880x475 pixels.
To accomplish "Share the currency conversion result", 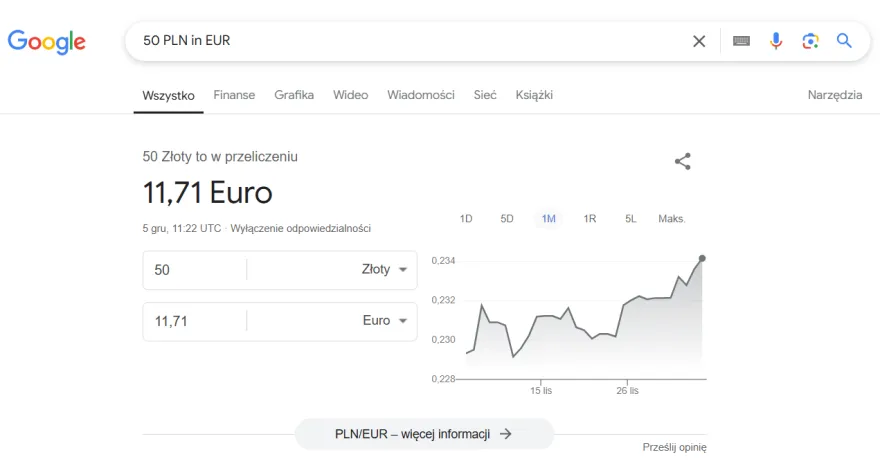I will pos(682,161).
